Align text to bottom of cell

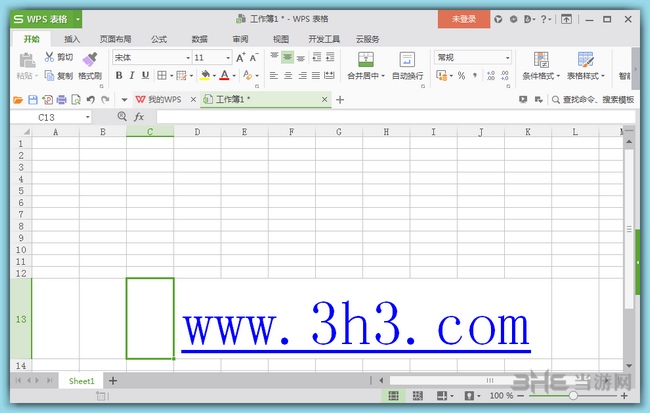point(301,58)
